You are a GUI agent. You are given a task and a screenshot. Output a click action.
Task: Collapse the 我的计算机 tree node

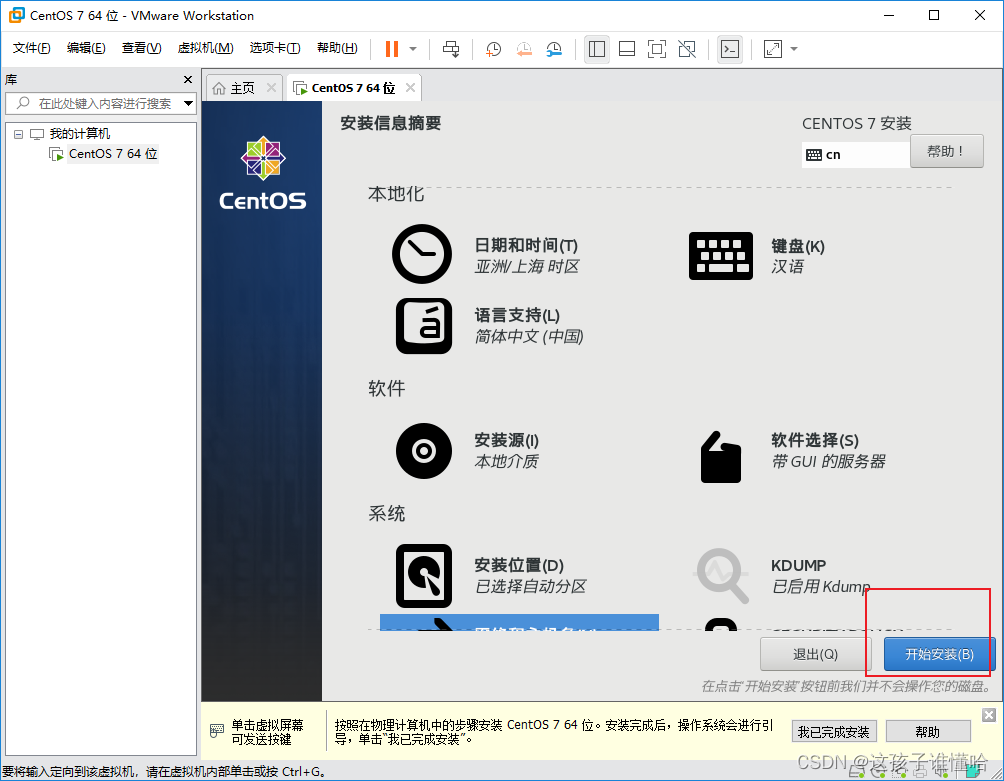pyautogui.click(x=19, y=134)
